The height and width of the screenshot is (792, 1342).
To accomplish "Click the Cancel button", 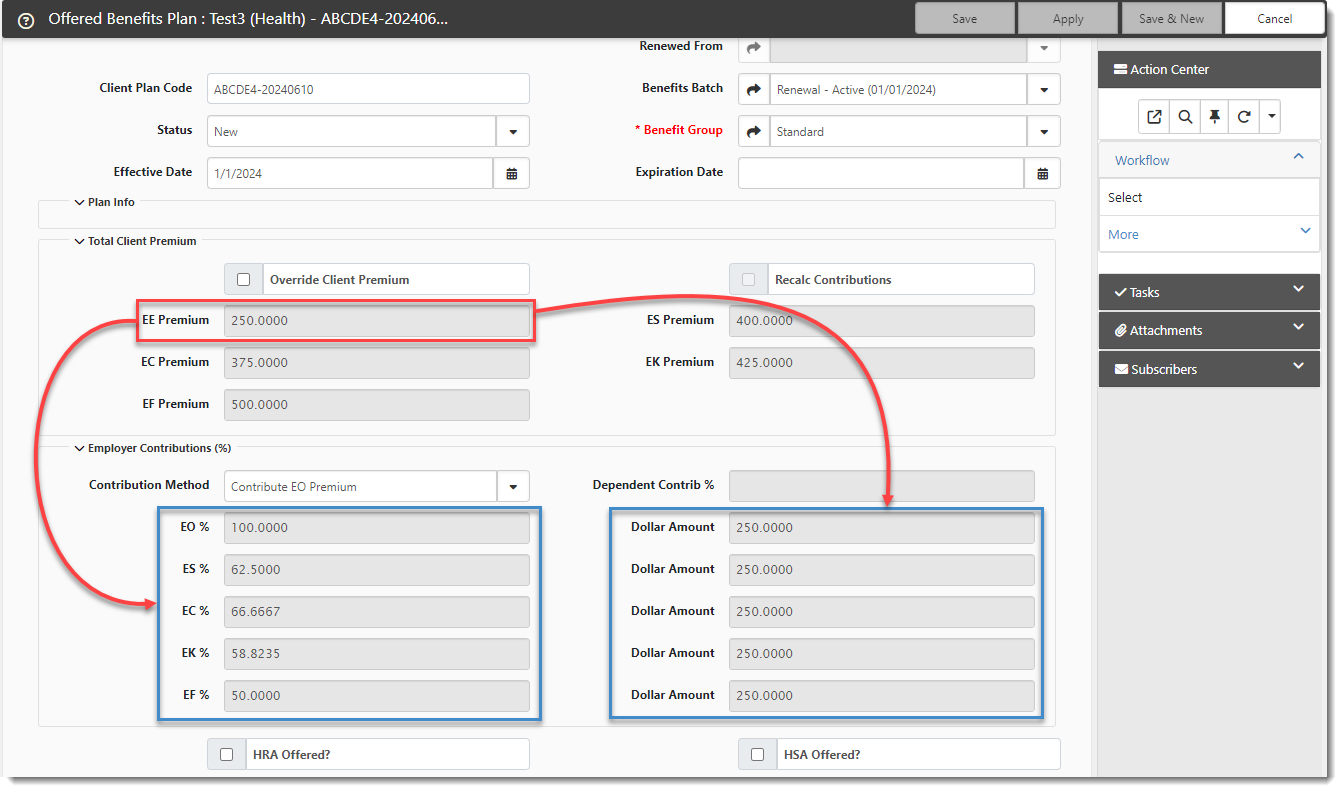I will tap(1274, 19).
